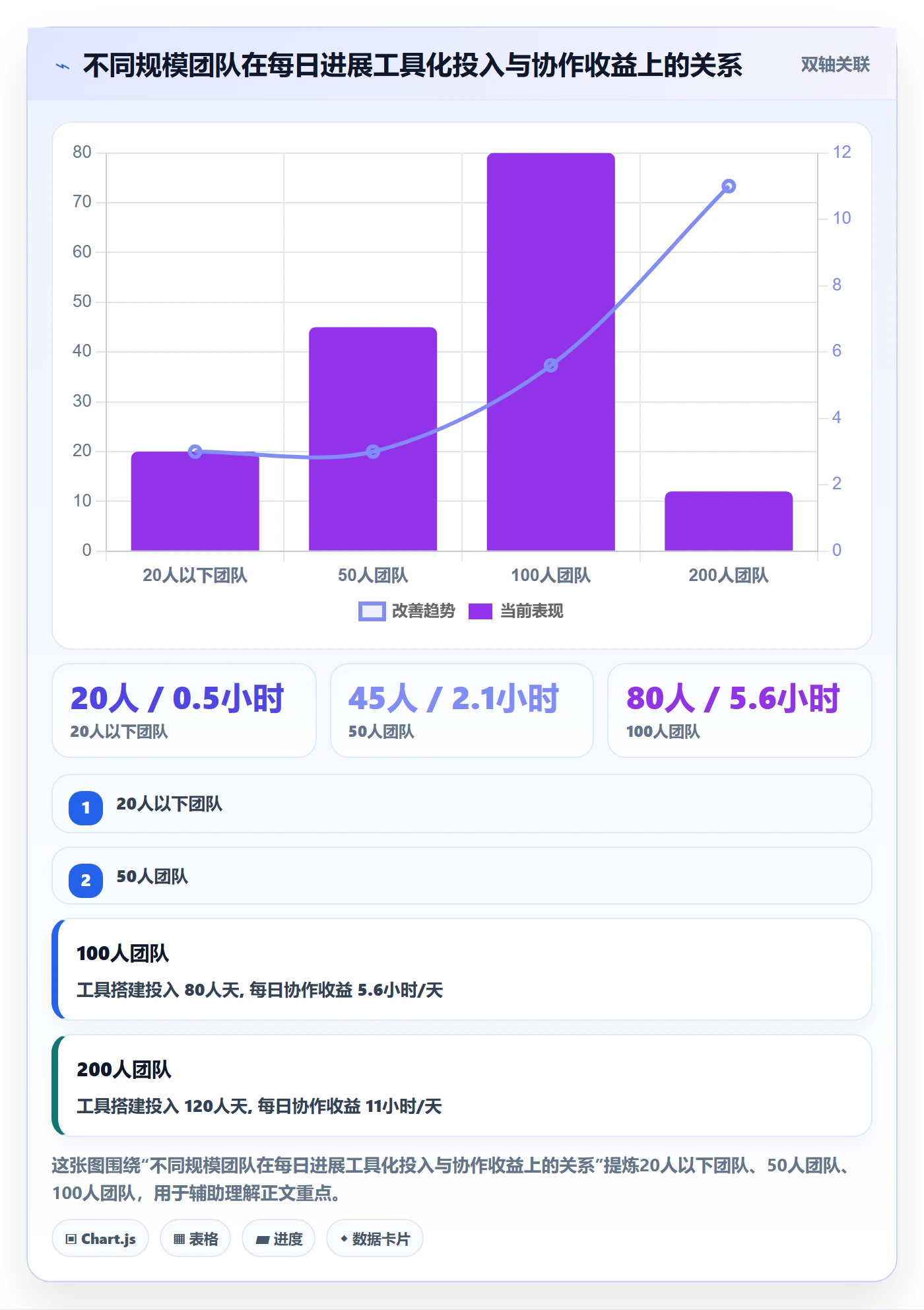Click the chart title heading text

(412, 65)
